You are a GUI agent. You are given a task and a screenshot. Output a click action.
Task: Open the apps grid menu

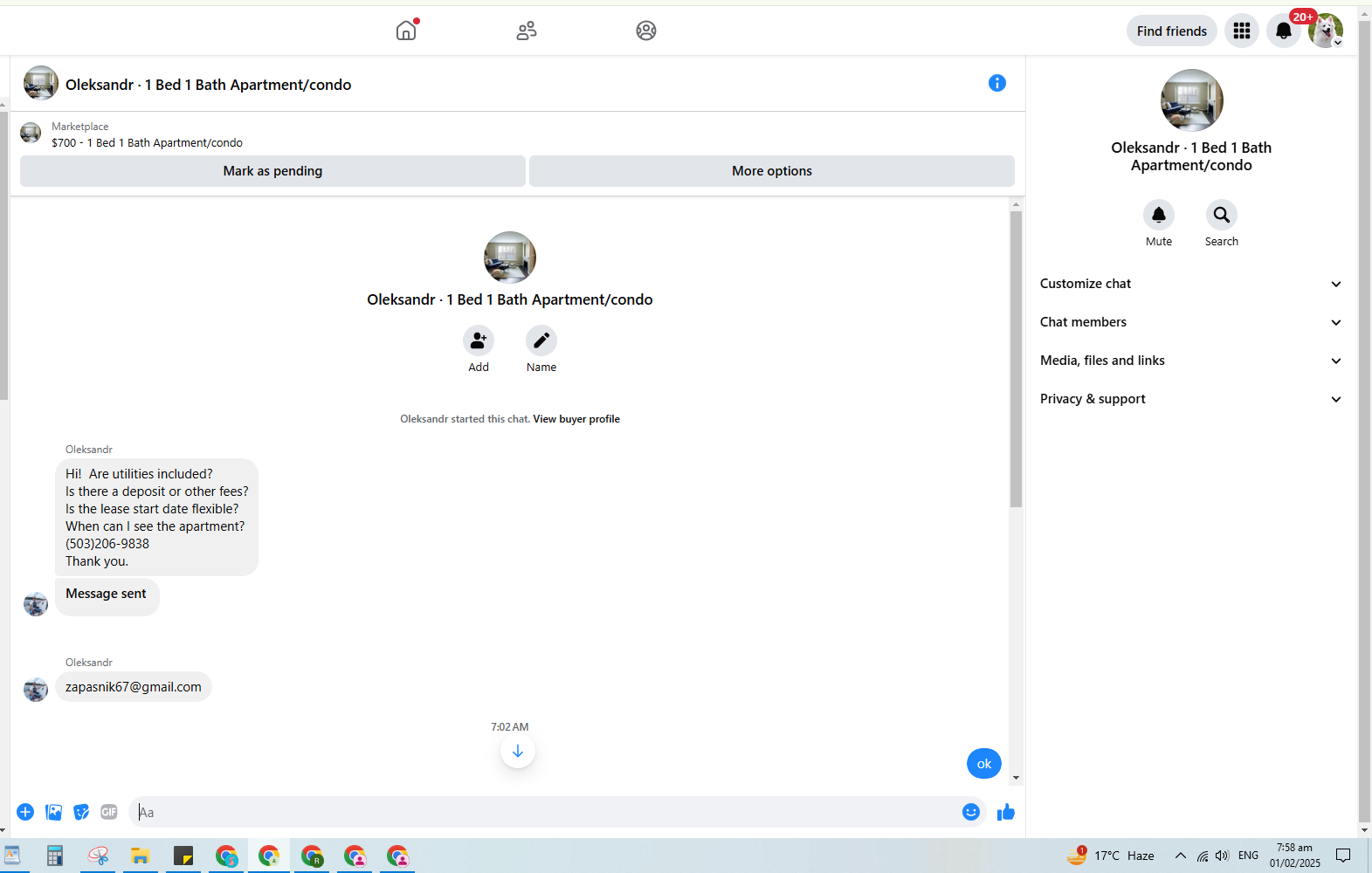[1242, 31]
